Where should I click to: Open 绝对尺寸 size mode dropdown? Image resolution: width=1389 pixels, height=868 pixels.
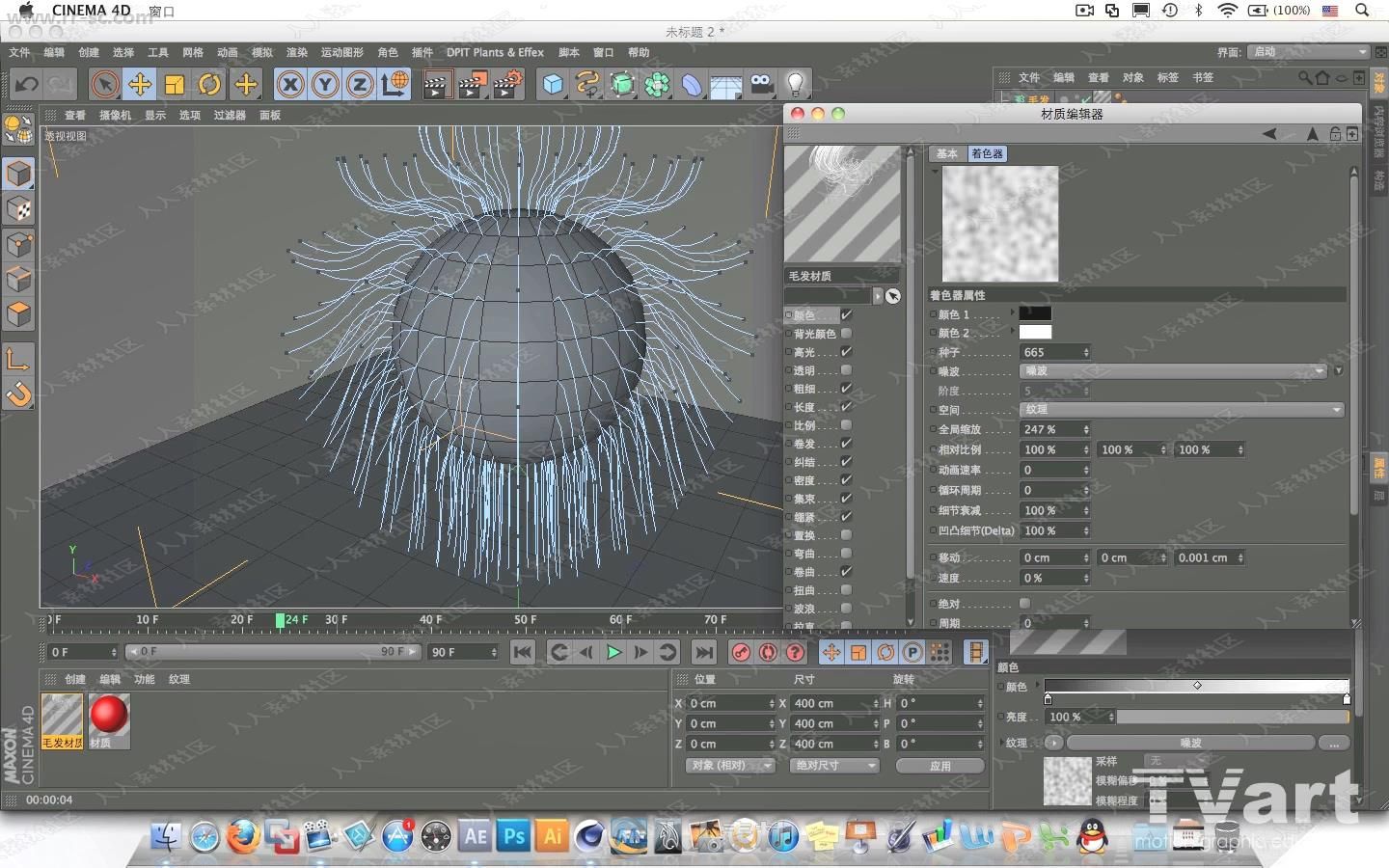[834, 766]
